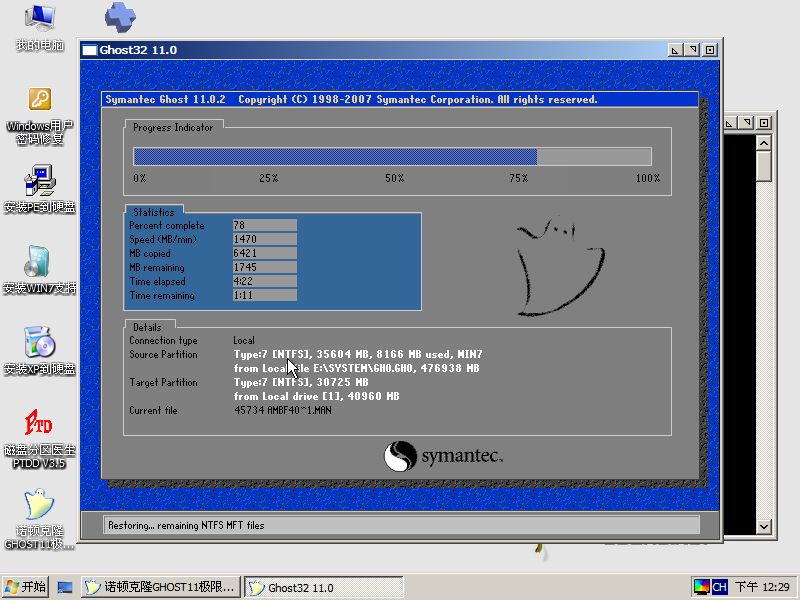Click the E:\SYSTEM\GHO.GHO source file line
The height and width of the screenshot is (600, 800).
click(356, 368)
